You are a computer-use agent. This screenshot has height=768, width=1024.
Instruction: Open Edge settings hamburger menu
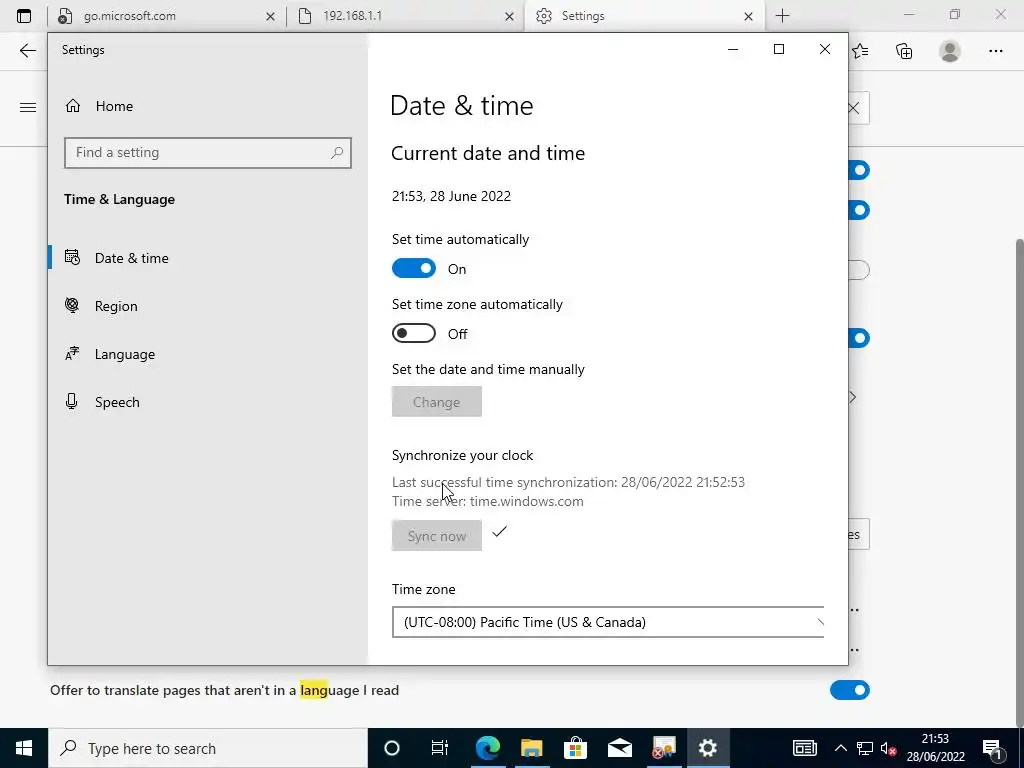point(27,107)
